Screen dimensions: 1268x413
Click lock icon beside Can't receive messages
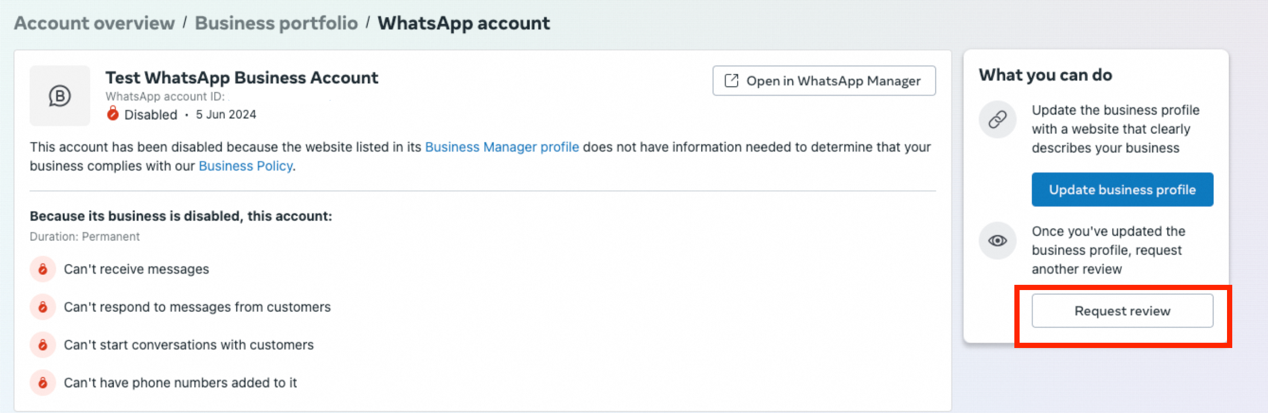[42, 269]
